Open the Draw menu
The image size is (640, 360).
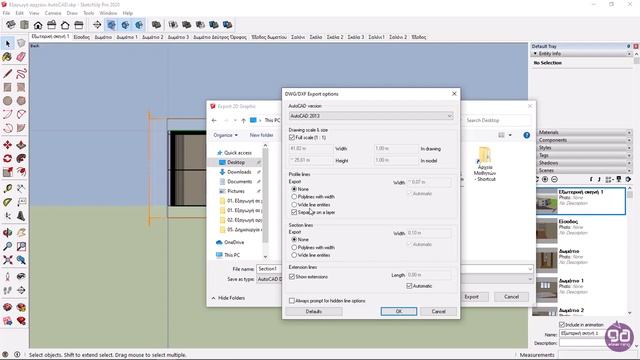72,13
